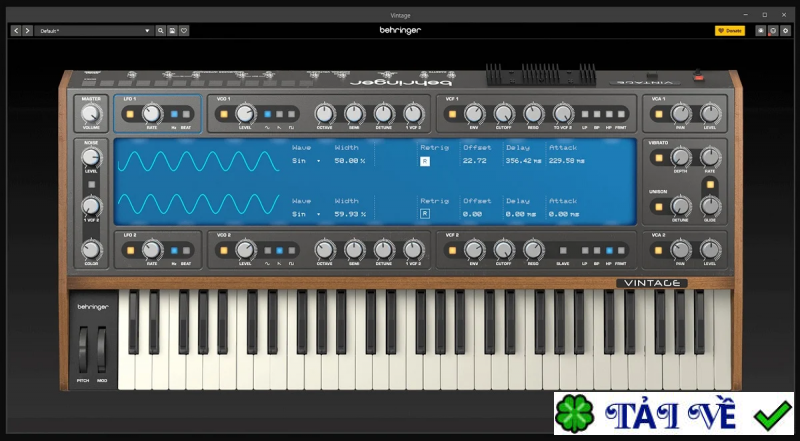This screenshot has height=441, width=800.
Task: Select Hz mode for LFO 1
Action: point(174,114)
